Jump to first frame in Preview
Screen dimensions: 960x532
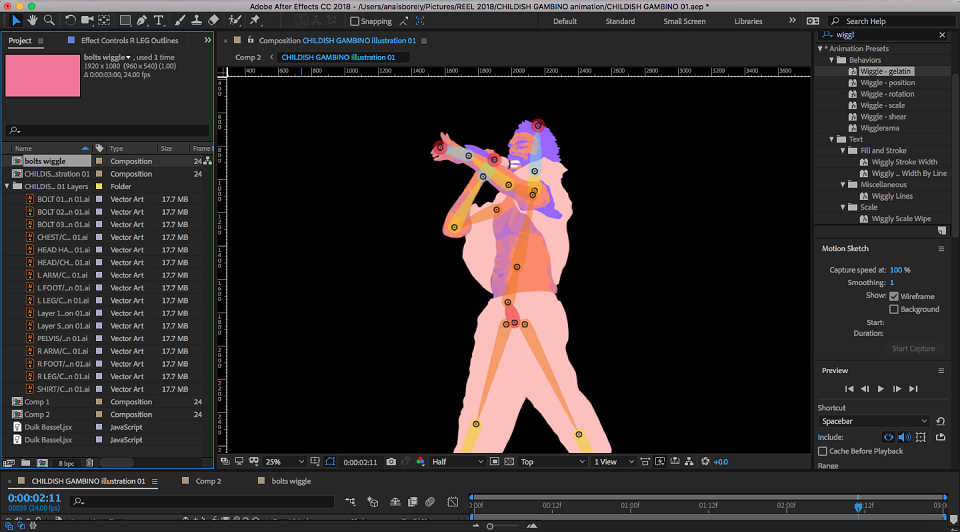coord(849,389)
